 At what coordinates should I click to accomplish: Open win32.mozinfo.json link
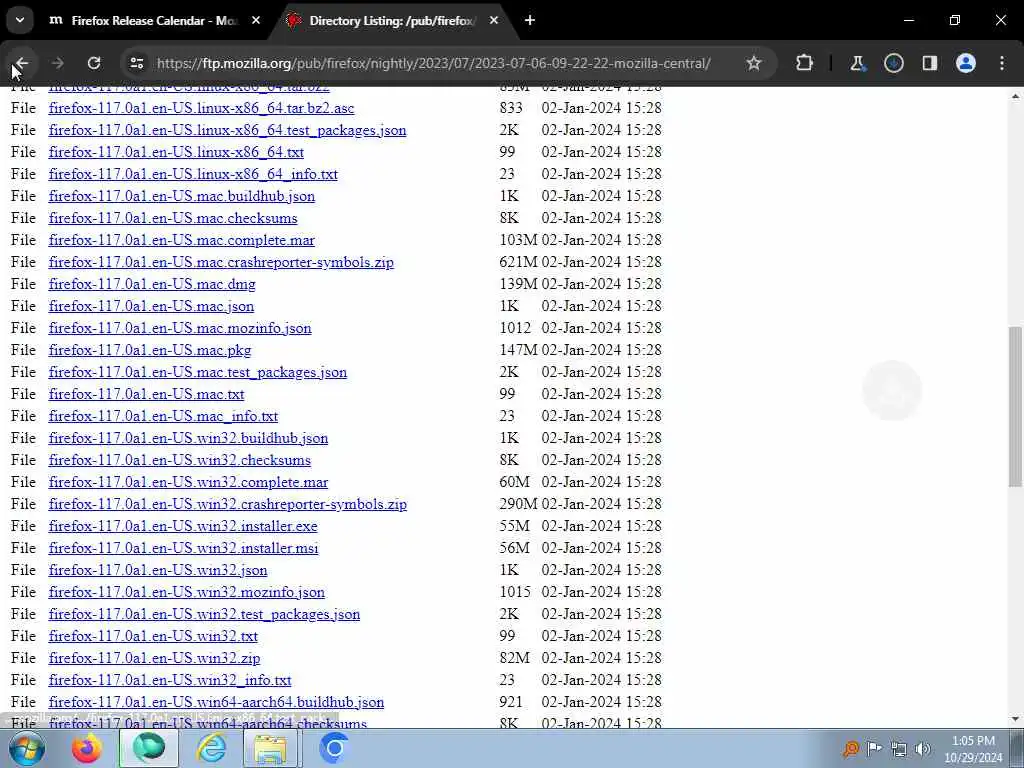click(x=187, y=592)
